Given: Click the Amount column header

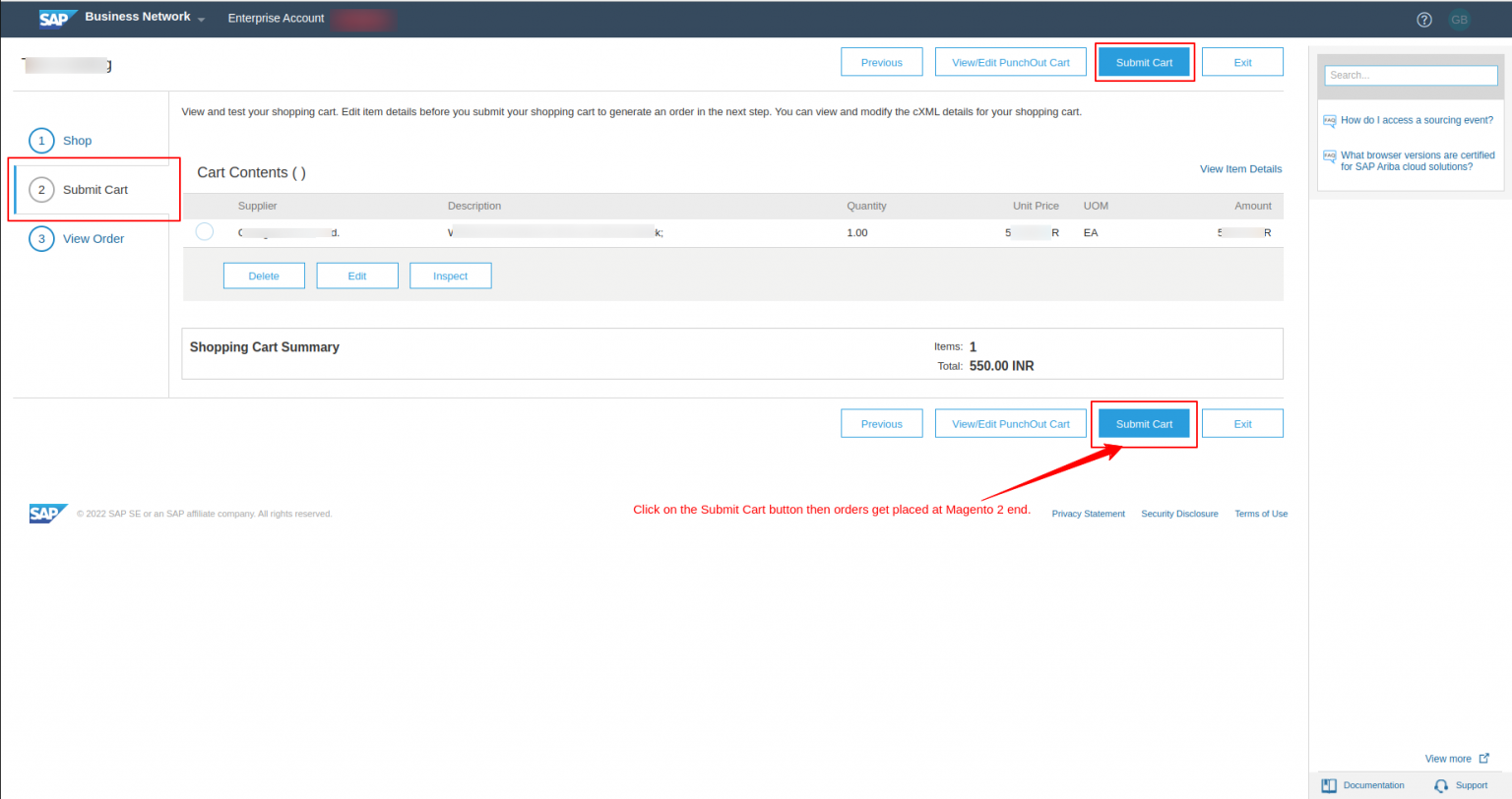Looking at the screenshot, I should coord(1253,206).
